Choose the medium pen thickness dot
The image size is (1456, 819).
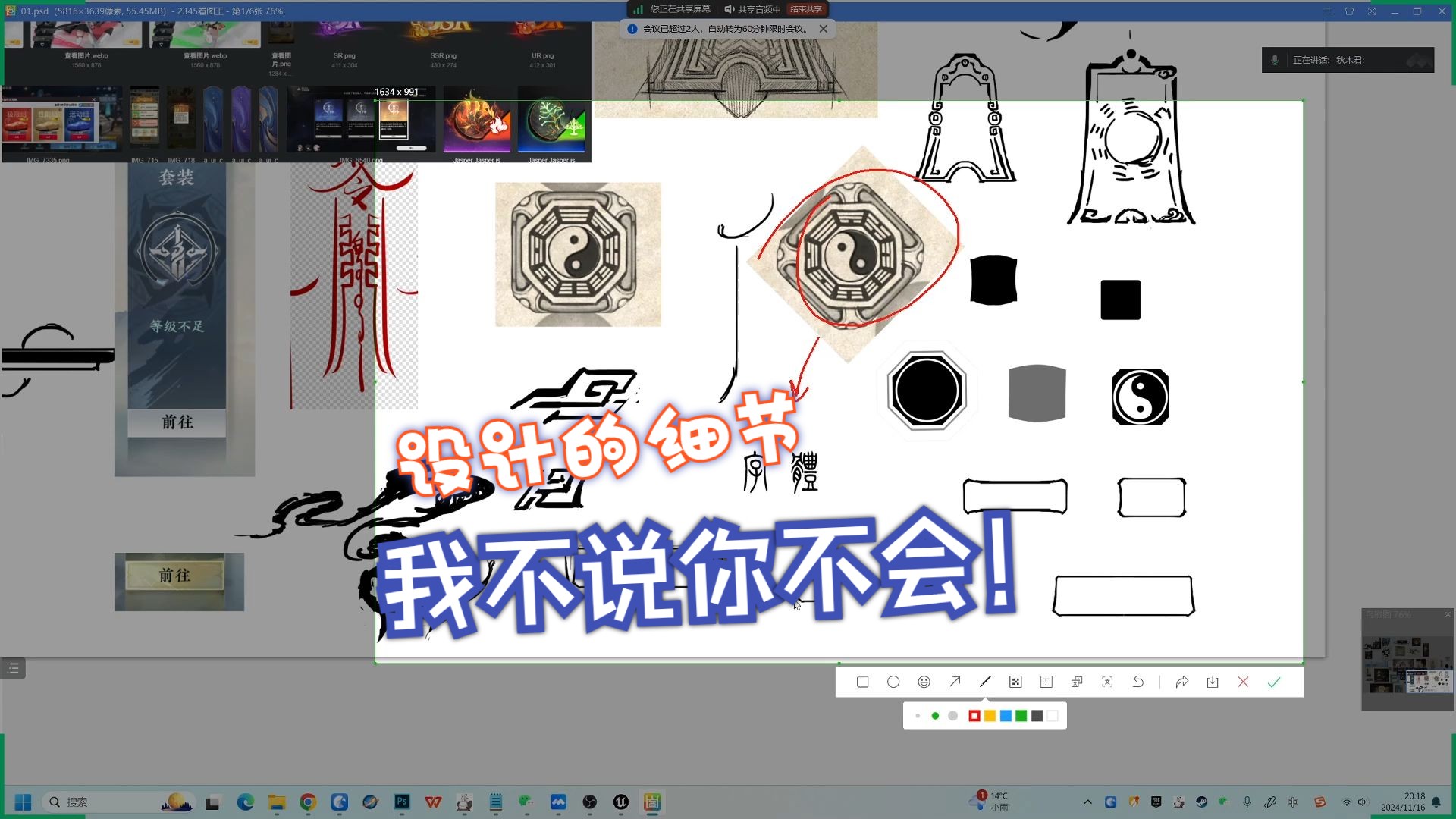click(x=935, y=716)
